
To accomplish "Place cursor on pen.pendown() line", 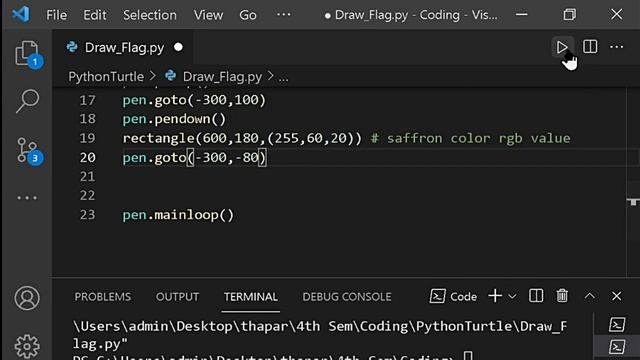I will click(x=174, y=119).
